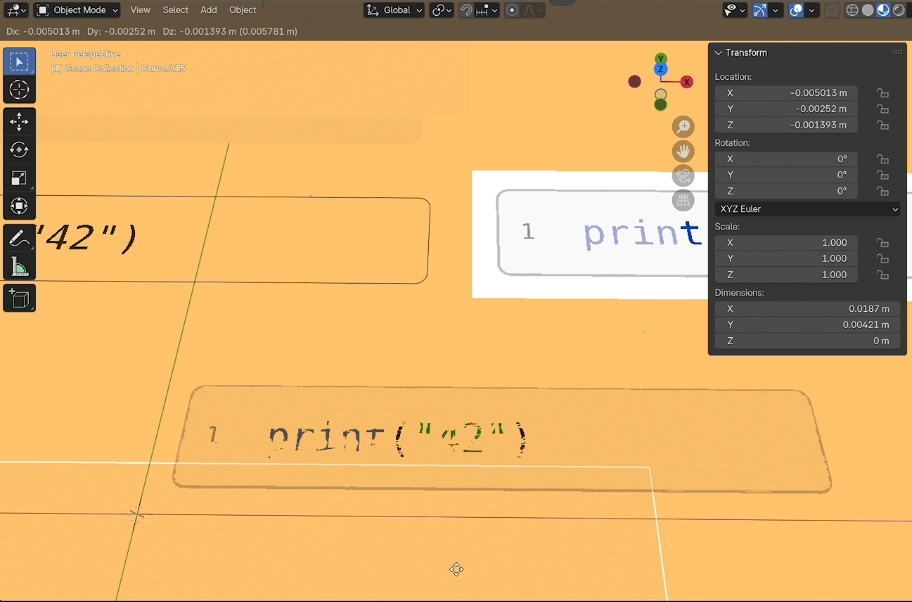Image resolution: width=912 pixels, height=602 pixels.
Task: Open the pivot point dropdown
Action: click(441, 10)
